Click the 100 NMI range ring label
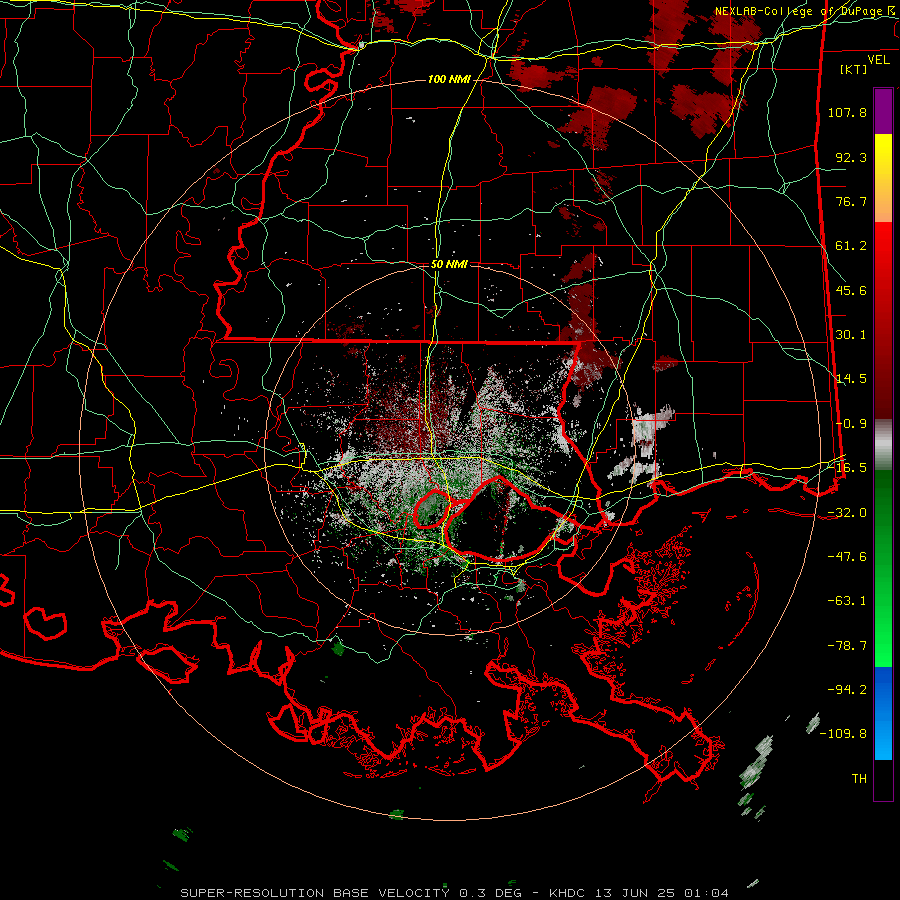This screenshot has height=900, width=900. pos(449,79)
